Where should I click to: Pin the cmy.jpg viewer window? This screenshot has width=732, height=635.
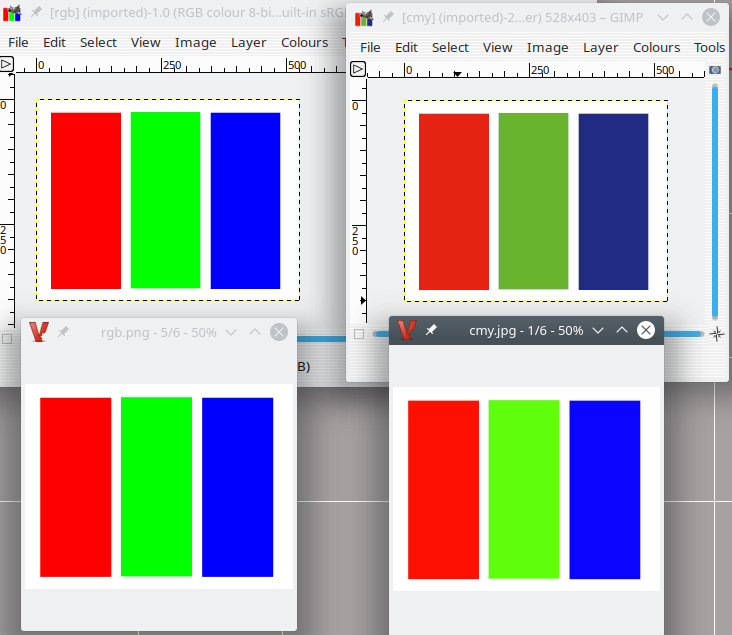coord(431,330)
